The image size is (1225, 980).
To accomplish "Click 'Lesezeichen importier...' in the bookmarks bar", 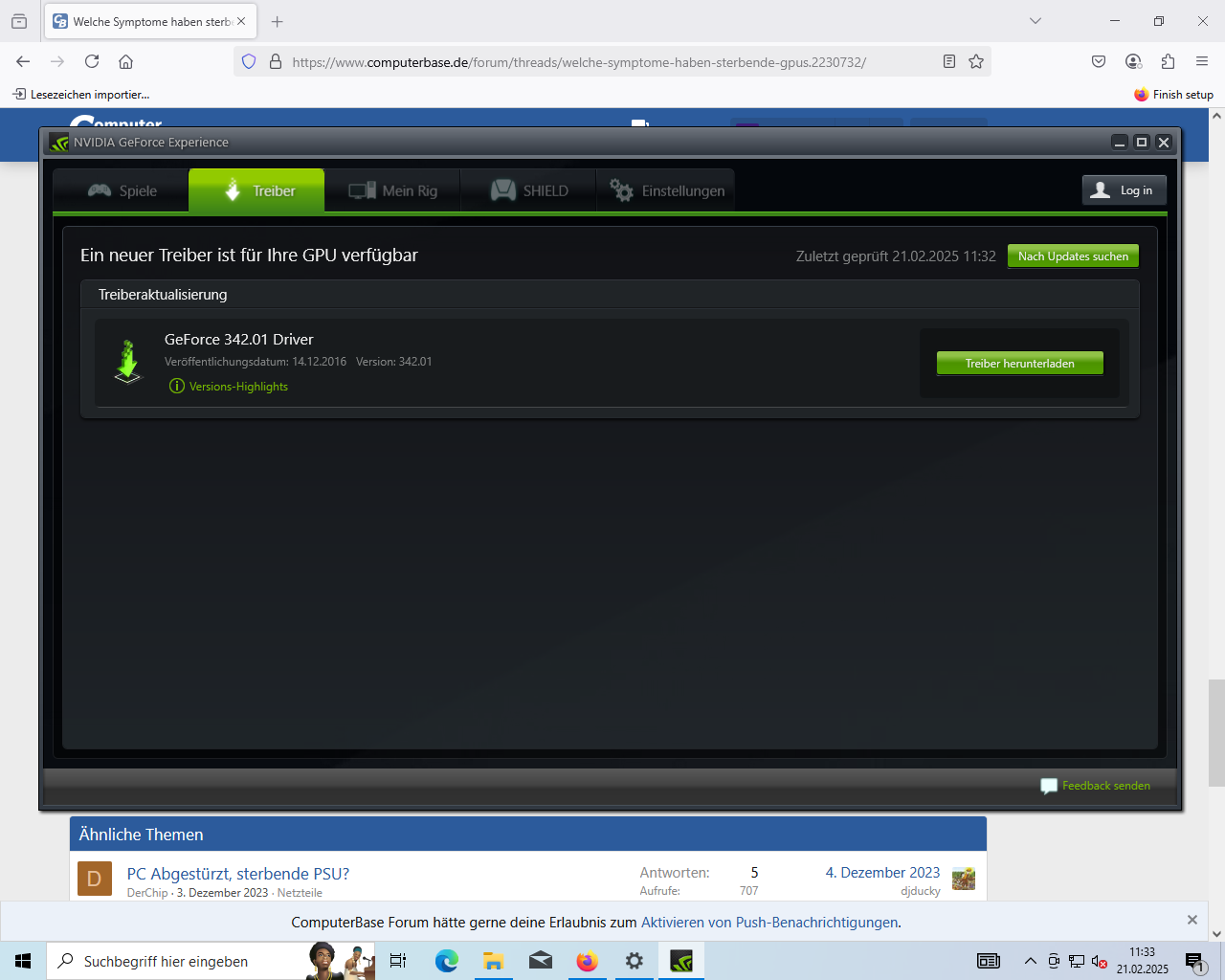I will click(x=81, y=95).
